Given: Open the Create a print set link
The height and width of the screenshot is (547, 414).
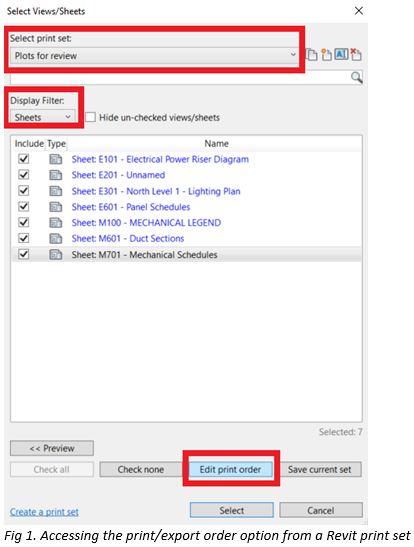Looking at the screenshot, I should tap(44, 512).
